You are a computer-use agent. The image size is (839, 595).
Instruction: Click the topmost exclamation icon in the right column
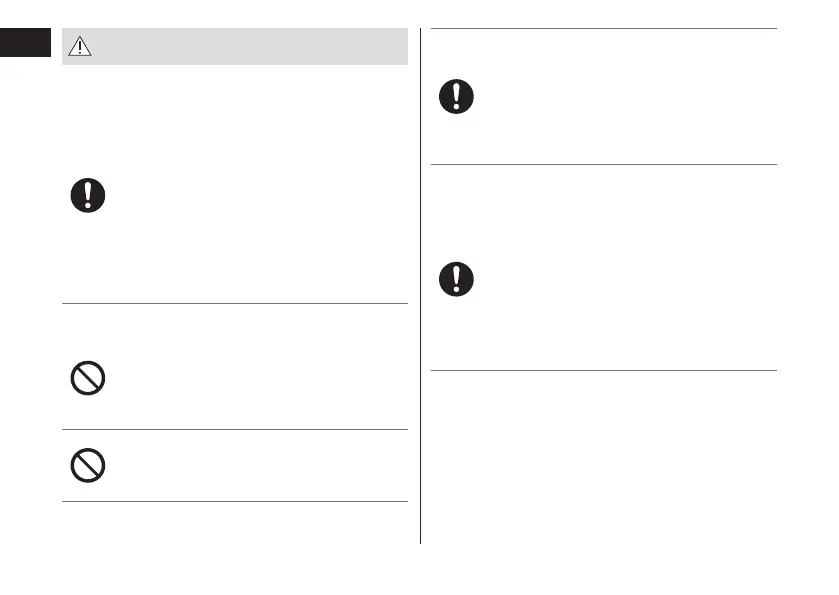tap(457, 97)
